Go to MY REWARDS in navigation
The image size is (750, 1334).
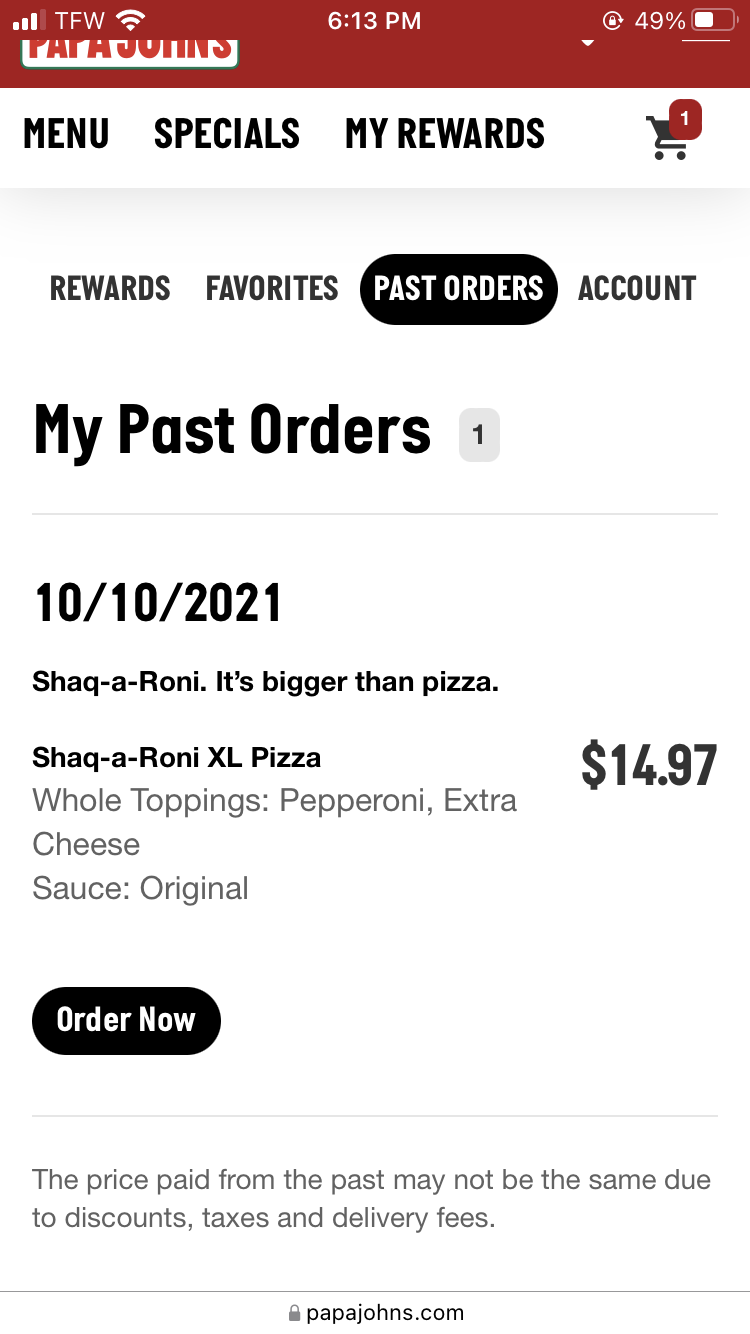pyautogui.click(x=445, y=134)
